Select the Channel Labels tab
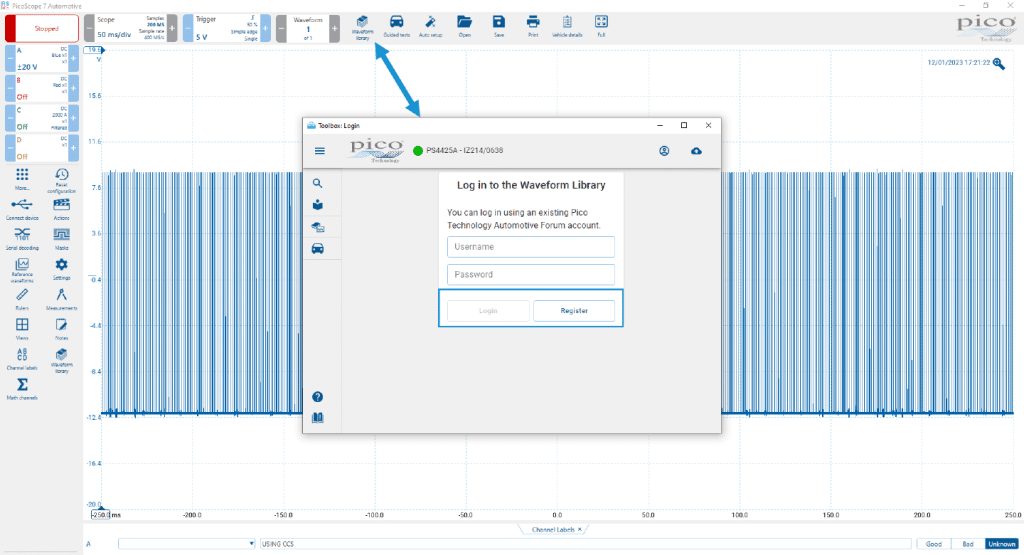Image resolution: width=1024 pixels, height=555 pixels. click(552, 530)
